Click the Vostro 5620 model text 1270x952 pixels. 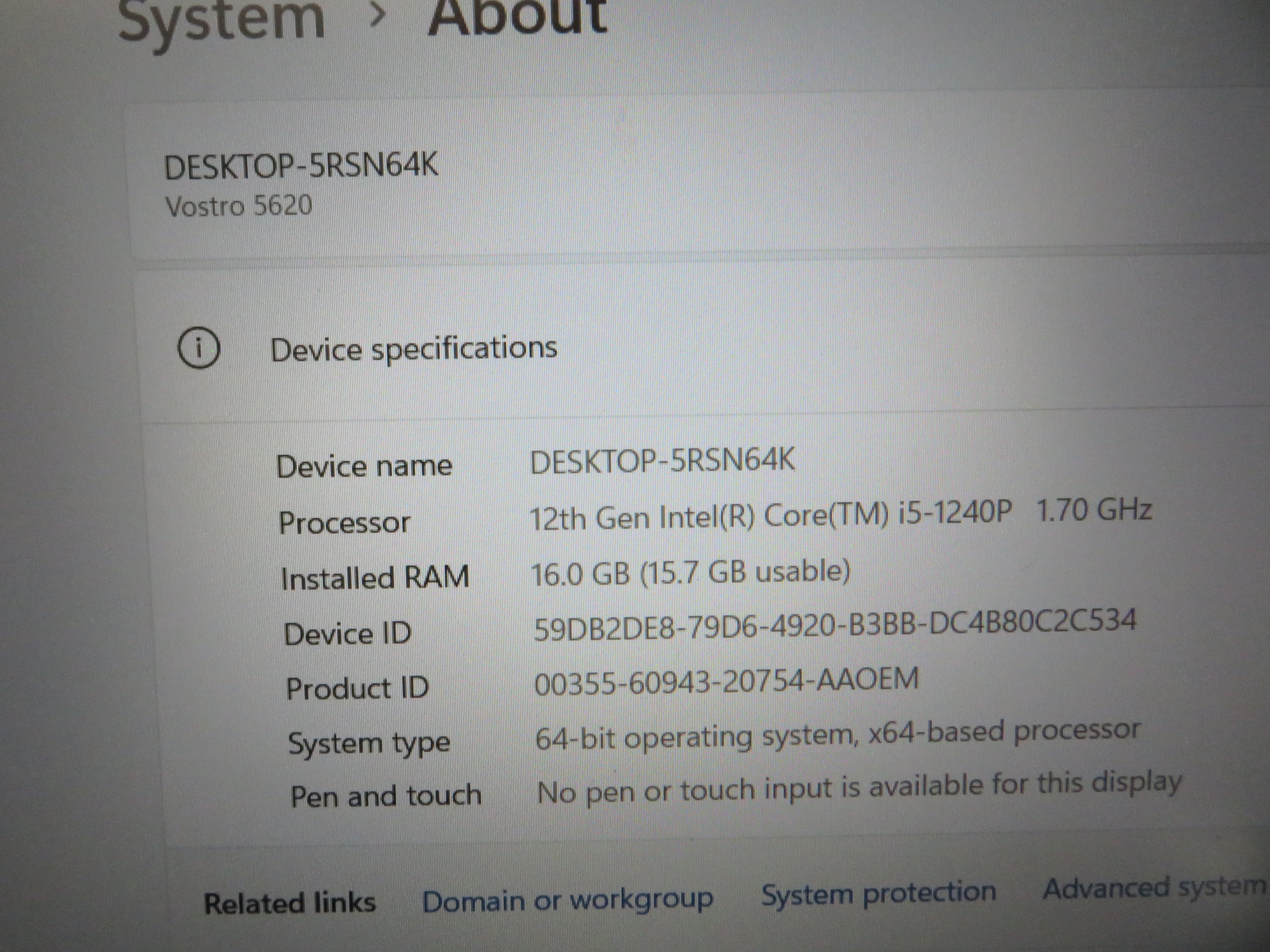point(239,206)
